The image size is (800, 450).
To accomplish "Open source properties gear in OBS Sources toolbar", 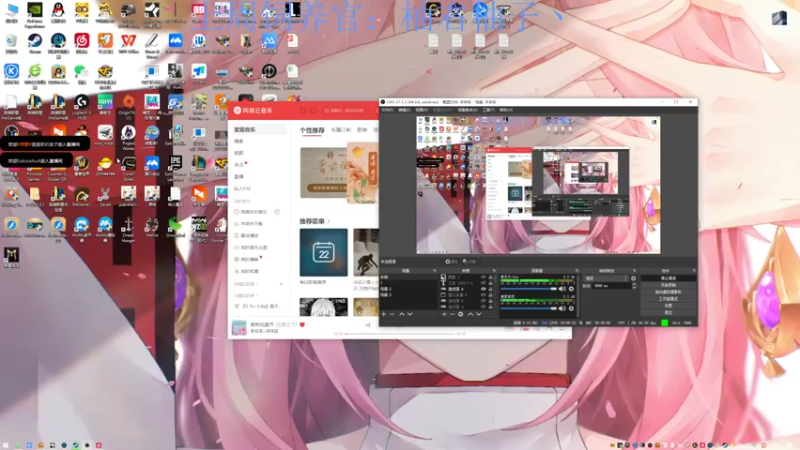I will tap(460, 314).
